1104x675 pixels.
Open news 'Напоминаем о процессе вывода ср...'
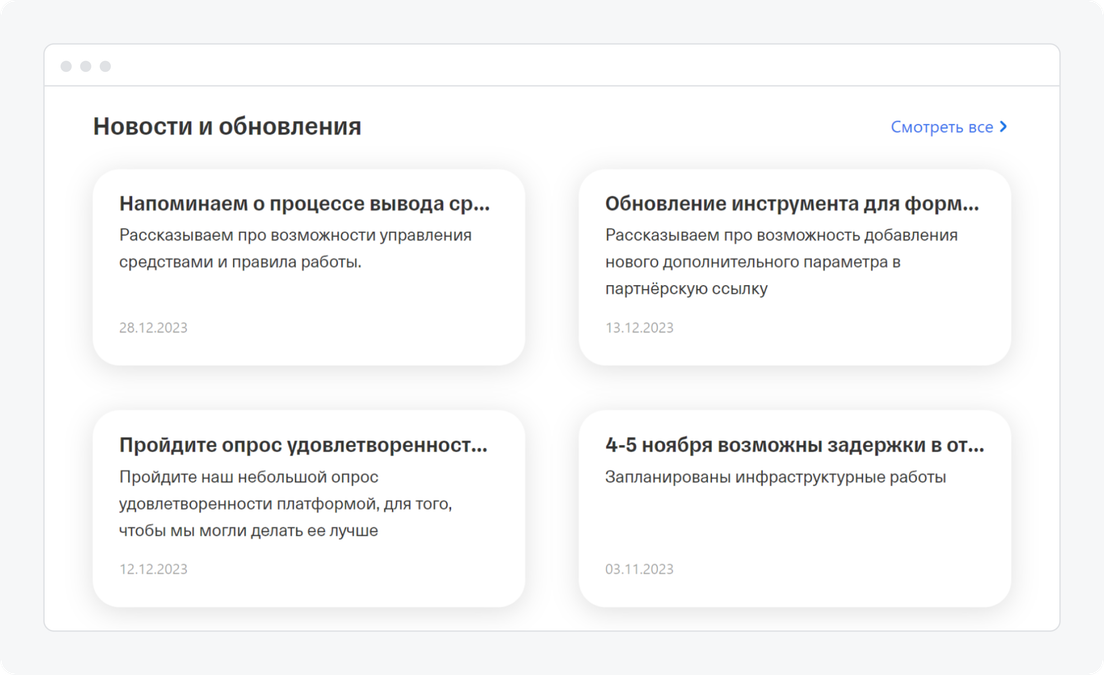[x=304, y=203]
